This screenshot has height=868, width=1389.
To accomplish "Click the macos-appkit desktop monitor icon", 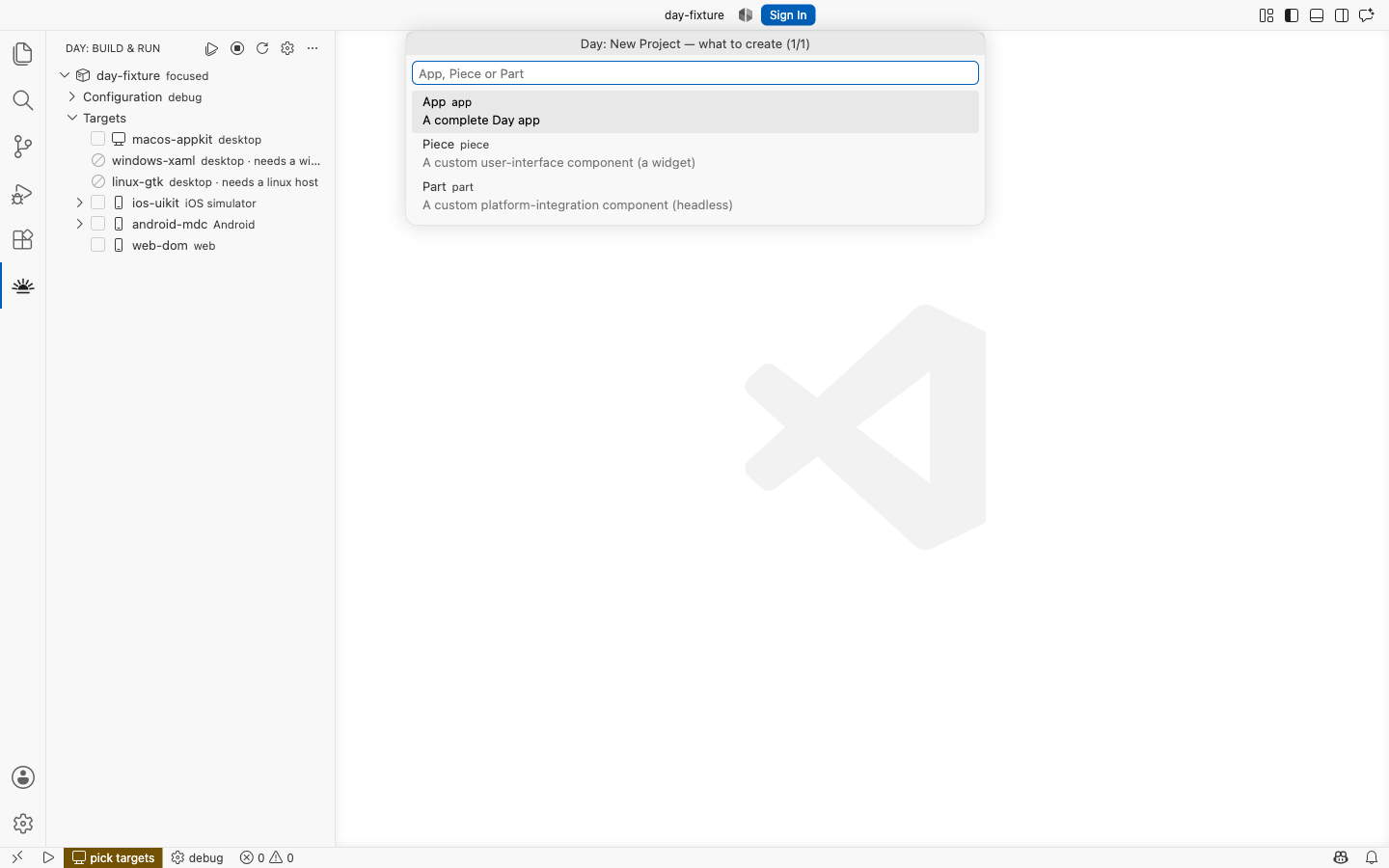I will pos(119,139).
